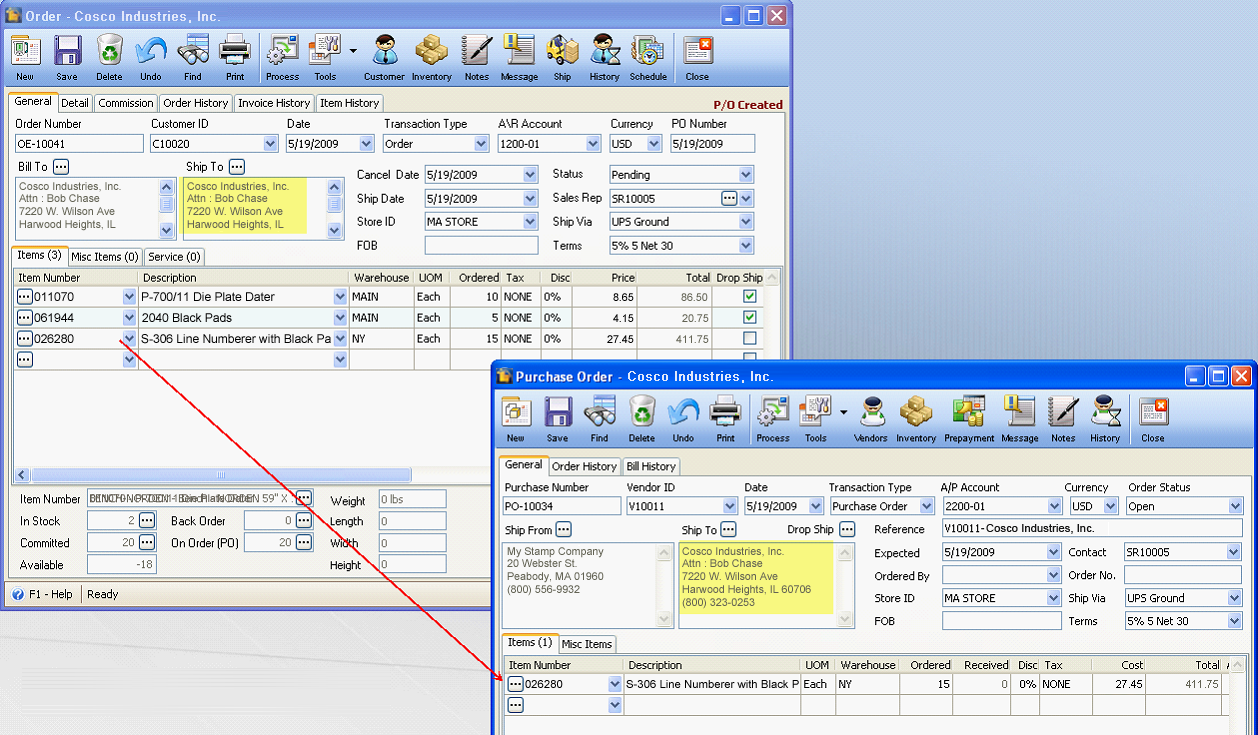Select Misc Items (0) tab in Order

(x=105, y=257)
